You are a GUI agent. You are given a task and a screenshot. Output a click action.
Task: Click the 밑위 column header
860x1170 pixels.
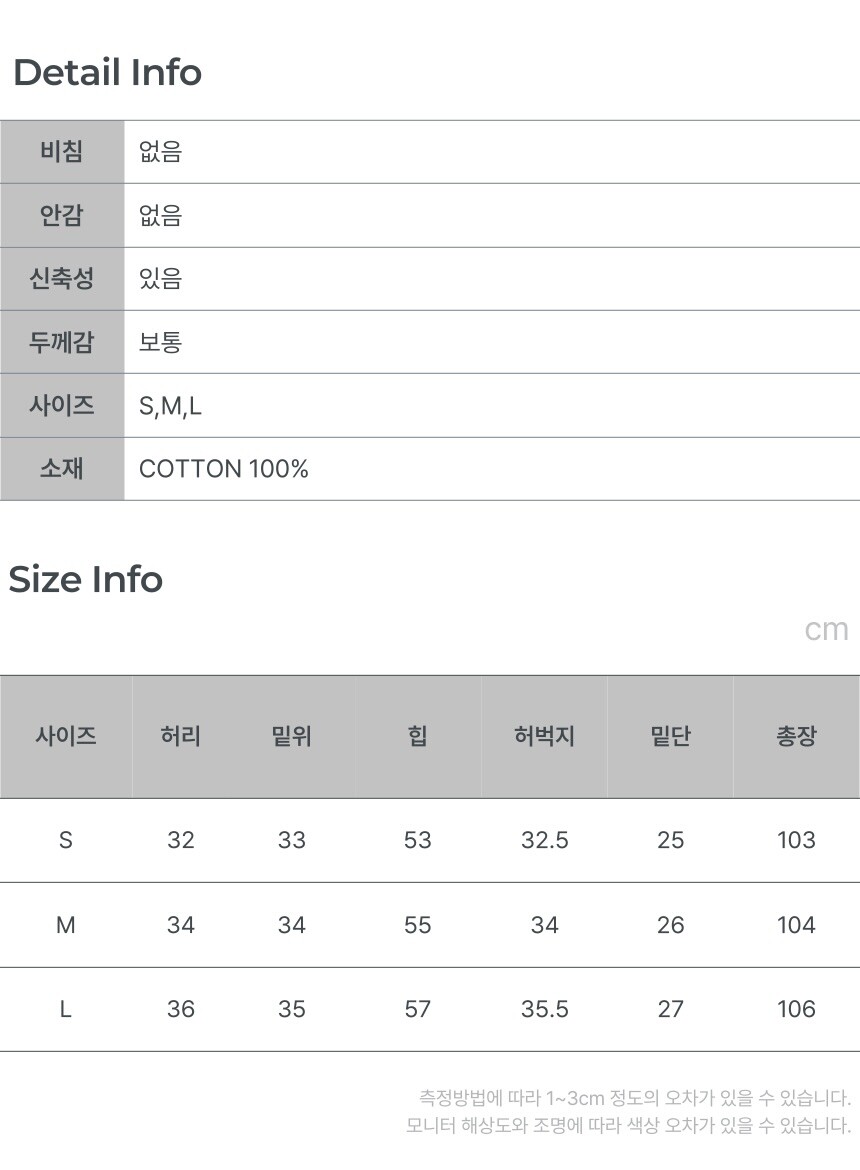[x=292, y=737]
